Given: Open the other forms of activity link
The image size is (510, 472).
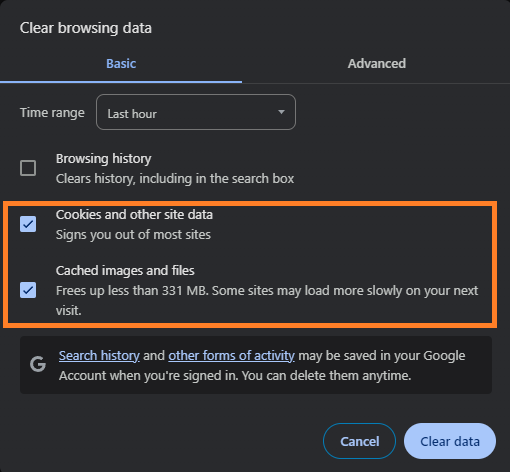Looking at the screenshot, I should click(231, 356).
